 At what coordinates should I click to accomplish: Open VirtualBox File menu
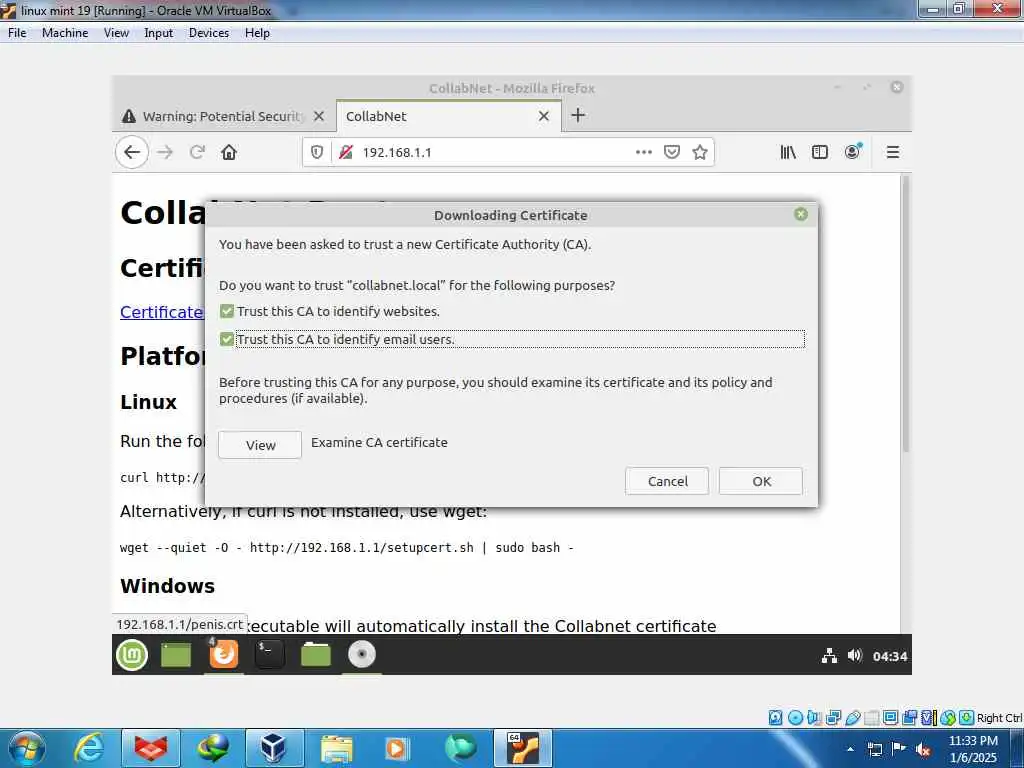17,33
